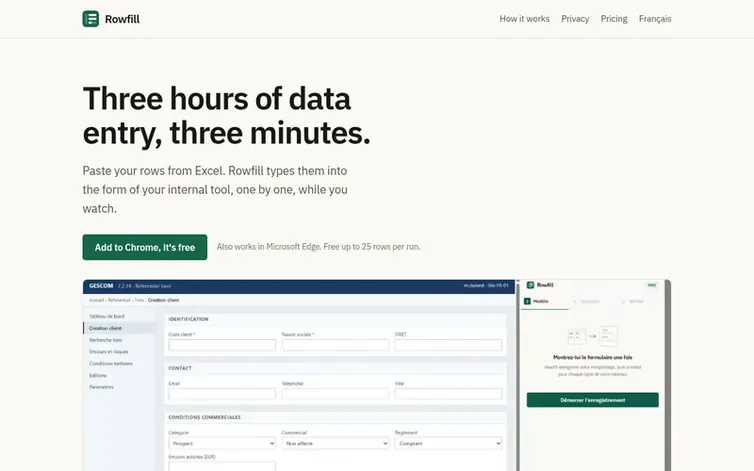Click the Rowfill brand name in header
Image resolution: width=754 pixels, height=471 pixels.
122,19
